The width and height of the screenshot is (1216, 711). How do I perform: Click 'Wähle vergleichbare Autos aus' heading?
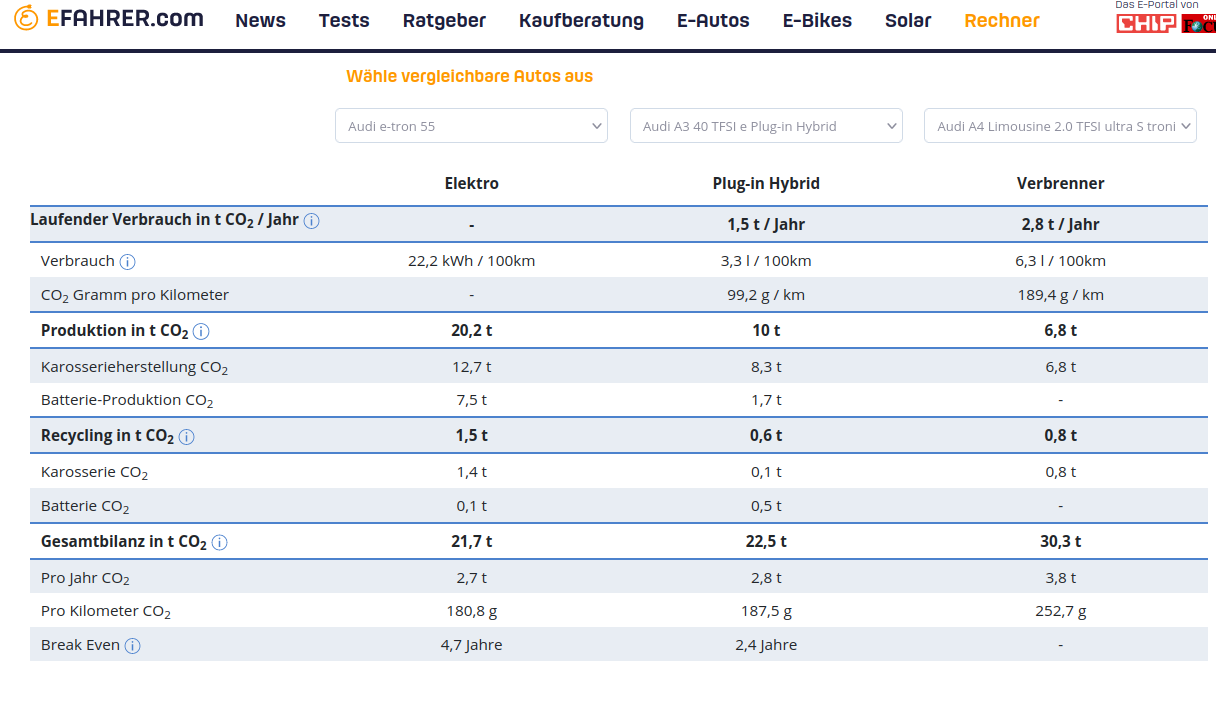pos(469,76)
